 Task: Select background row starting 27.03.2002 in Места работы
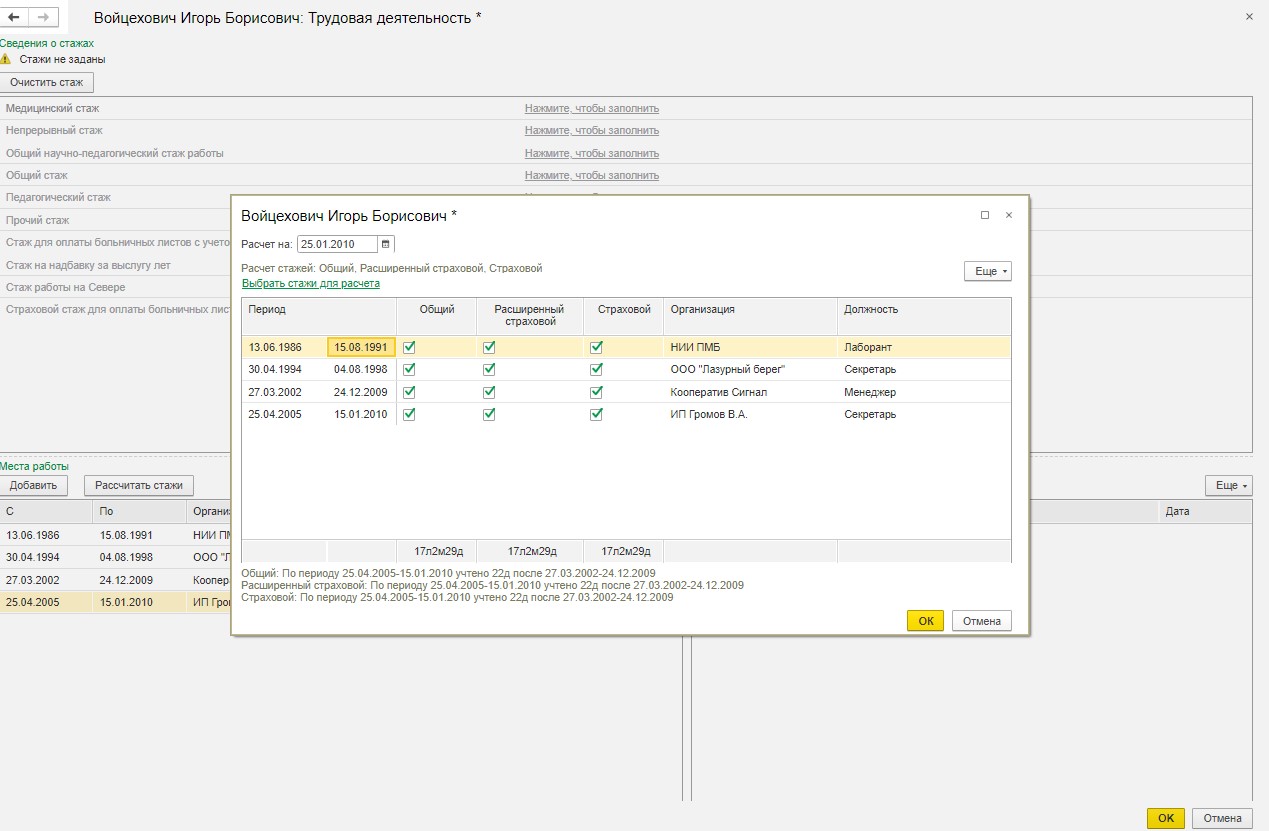(116, 579)
